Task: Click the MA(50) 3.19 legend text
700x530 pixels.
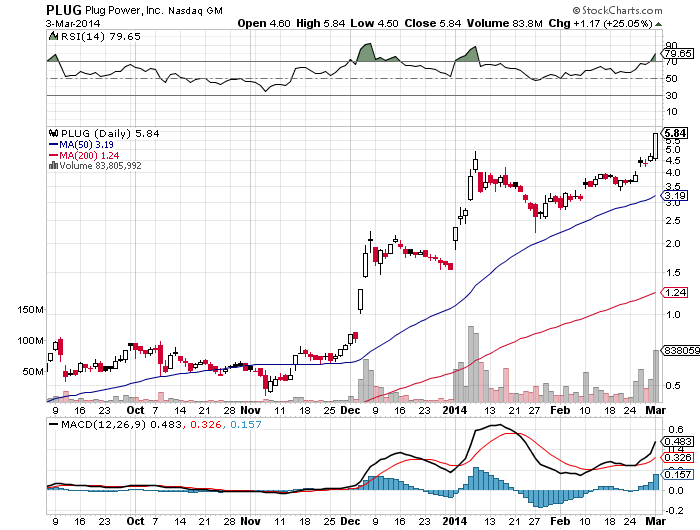Action: pyautogui.click(x=86, y=145)
